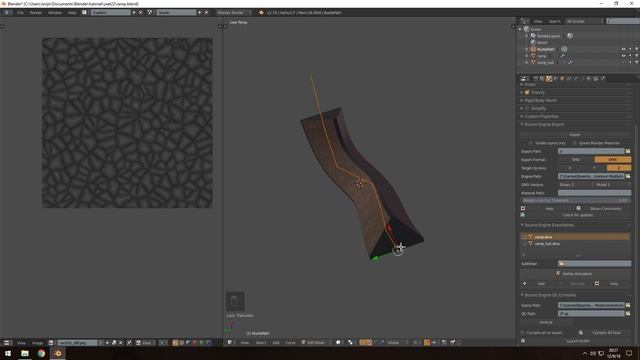
Task: Open the Window menu
Action: 55,13
